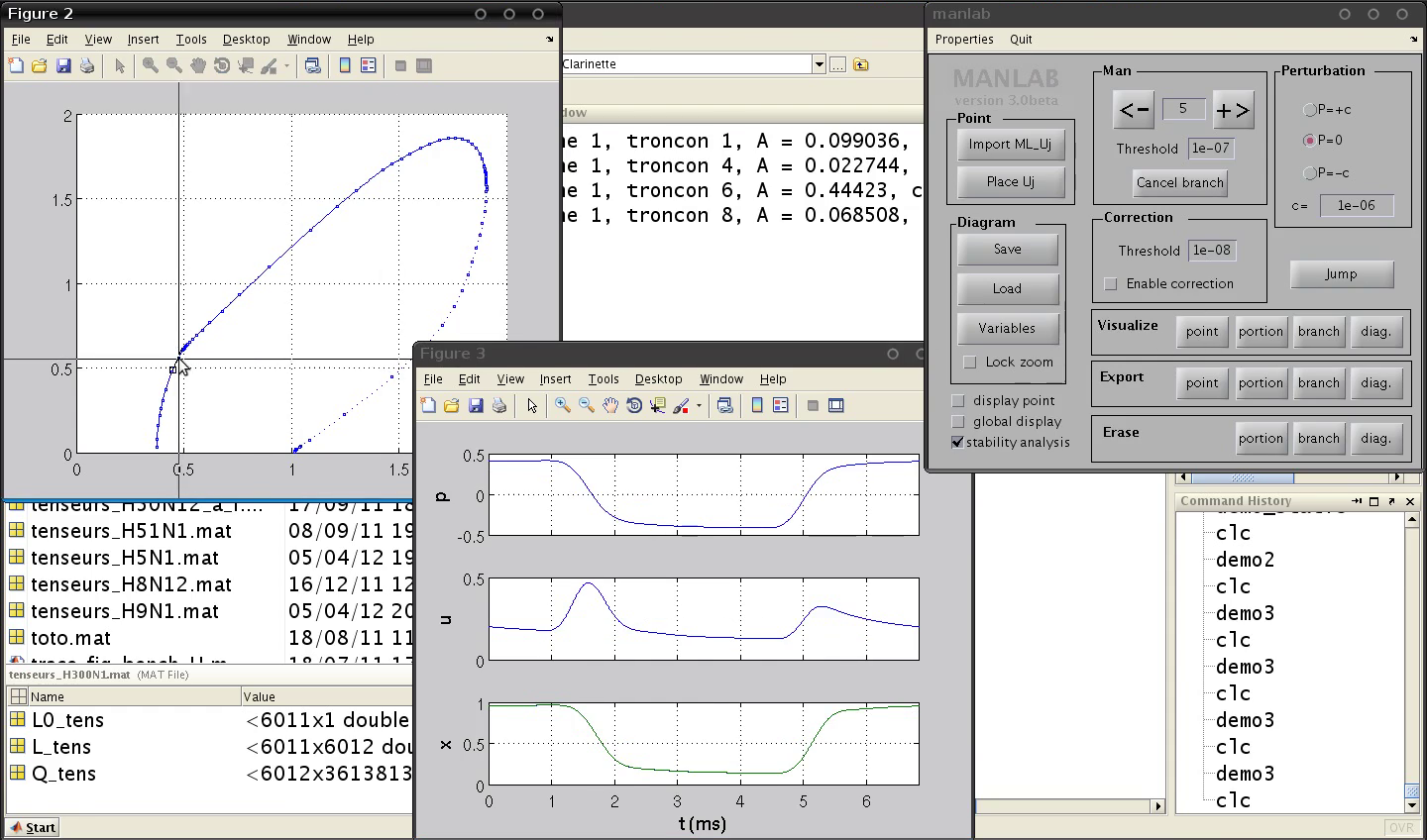This screenshot has width=1427, height=840.
Task: Select the P=+c perturbation radio button
Action: (1309, 110)
